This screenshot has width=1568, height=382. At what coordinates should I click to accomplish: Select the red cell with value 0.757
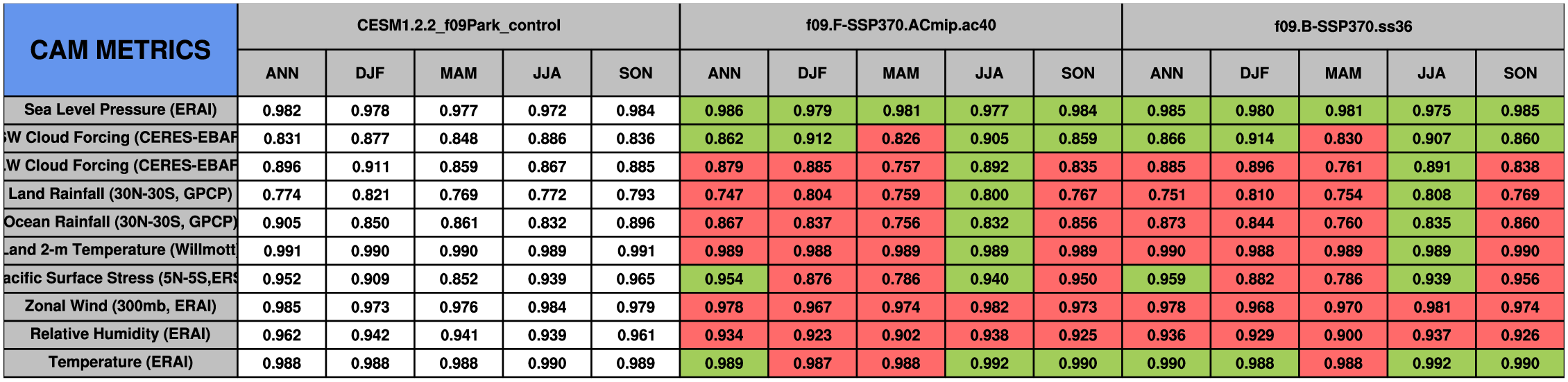tap(901, 167)
